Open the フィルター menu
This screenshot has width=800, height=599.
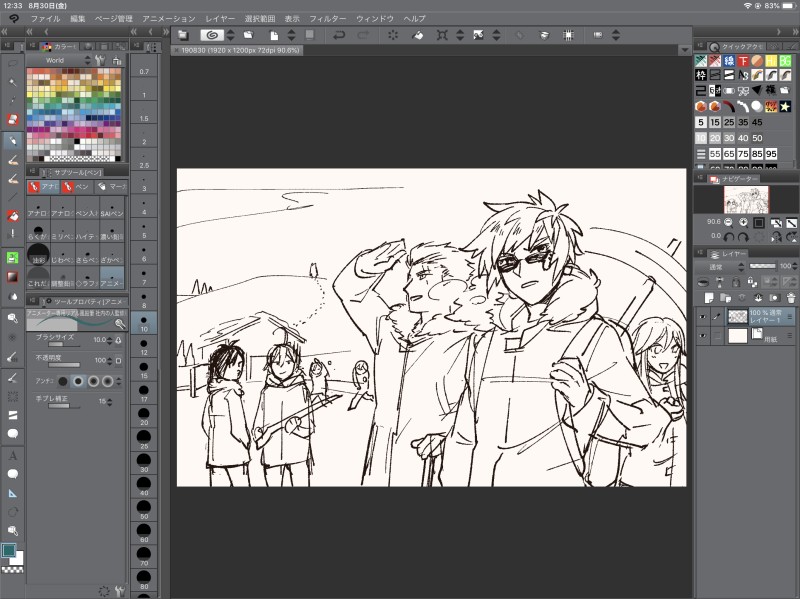point(328,19)
